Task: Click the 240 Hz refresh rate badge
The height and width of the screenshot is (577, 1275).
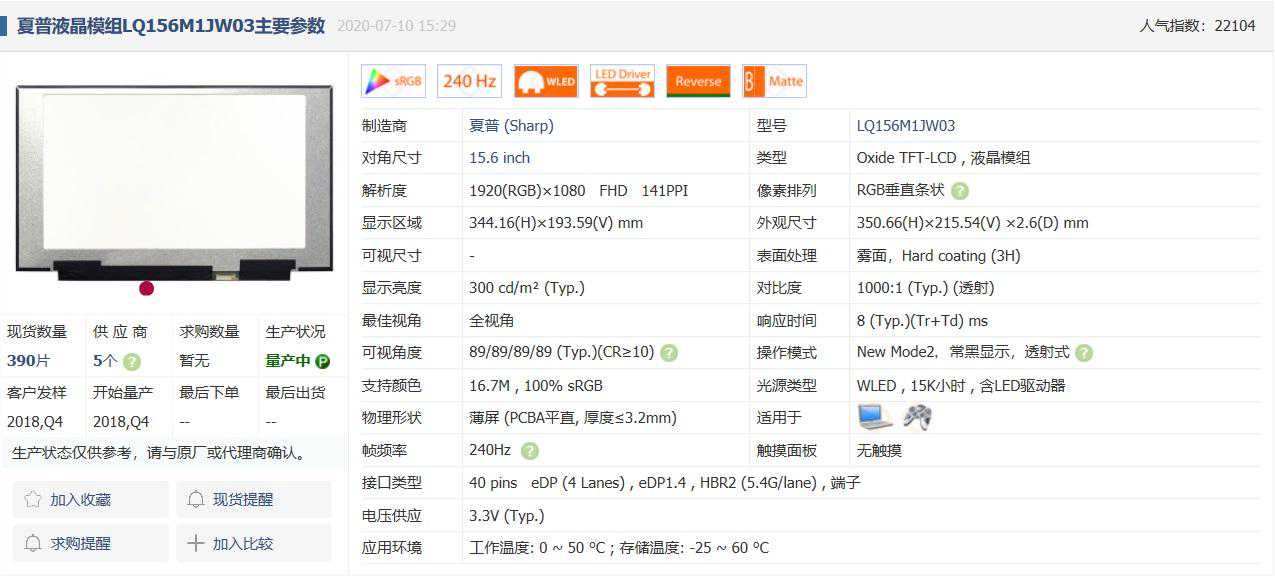Action: (x=469, y=82)
